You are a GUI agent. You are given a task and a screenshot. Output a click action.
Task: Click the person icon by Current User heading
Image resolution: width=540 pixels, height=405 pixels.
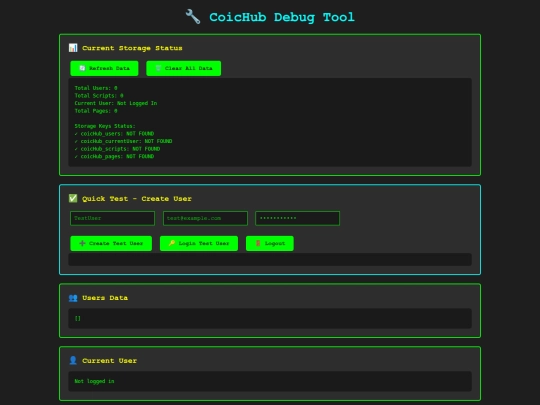[73, 360]
